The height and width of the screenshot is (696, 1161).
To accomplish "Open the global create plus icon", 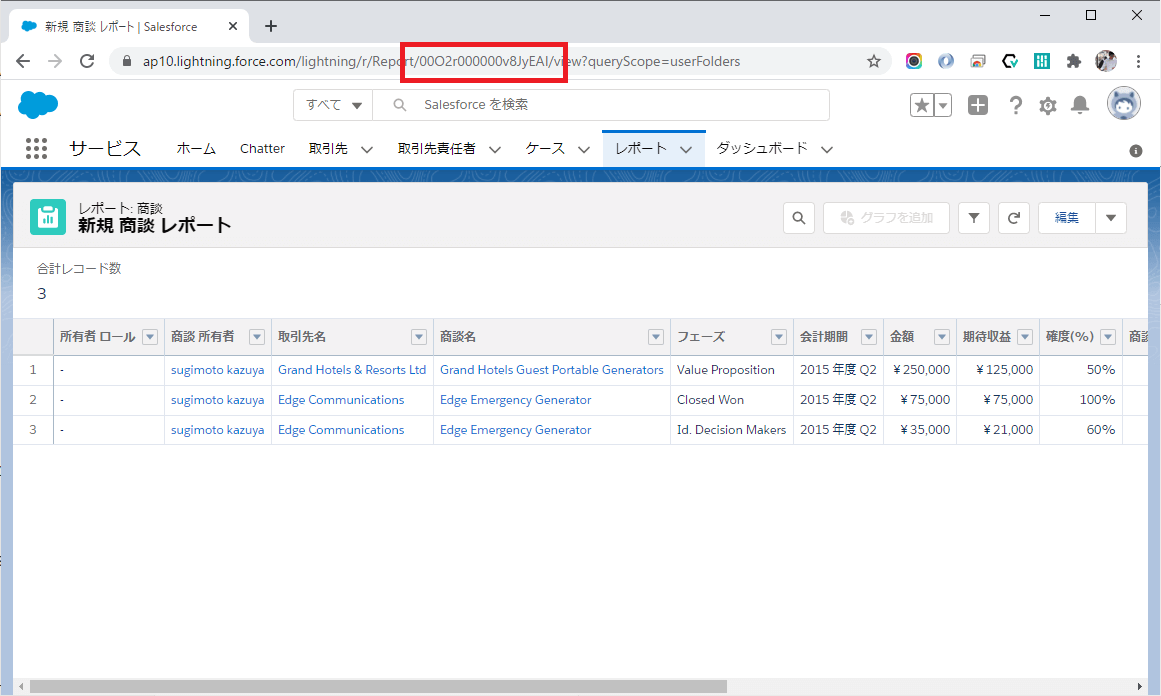I will point(977,105).
